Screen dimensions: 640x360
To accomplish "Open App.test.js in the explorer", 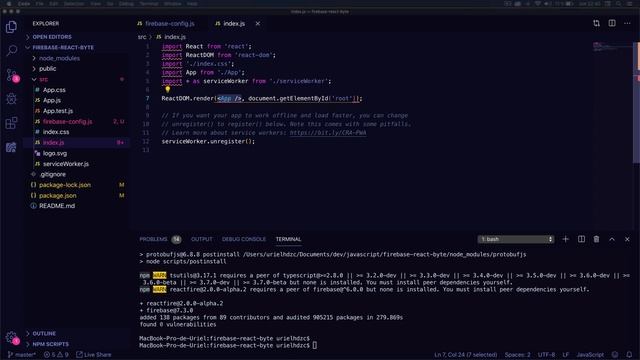I will (x=58, y=111).
